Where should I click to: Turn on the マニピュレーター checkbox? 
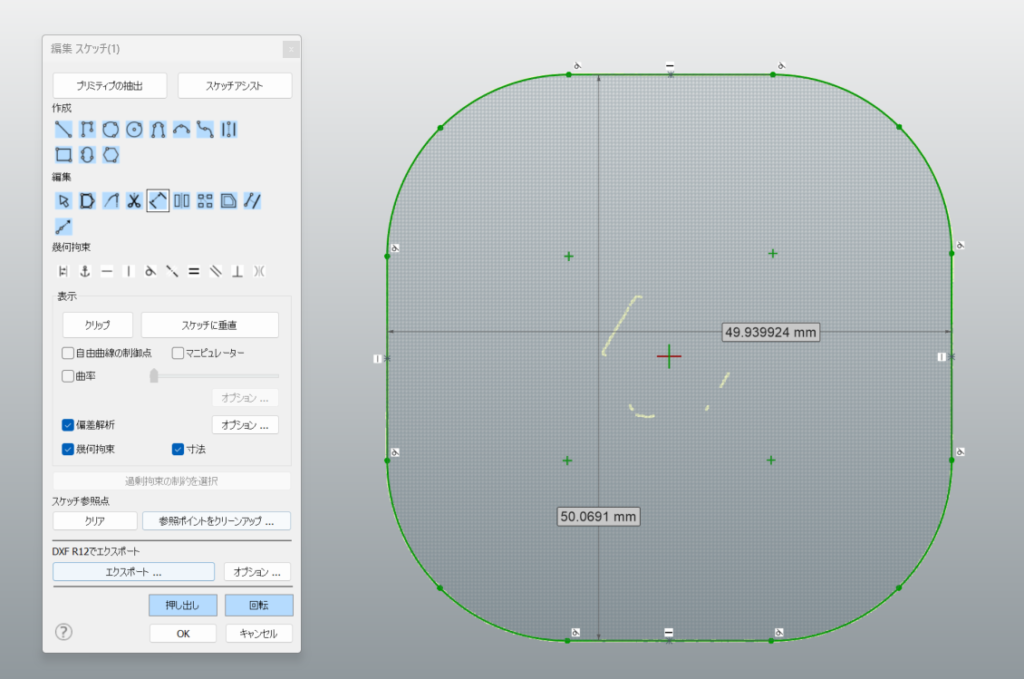point(178,353)
